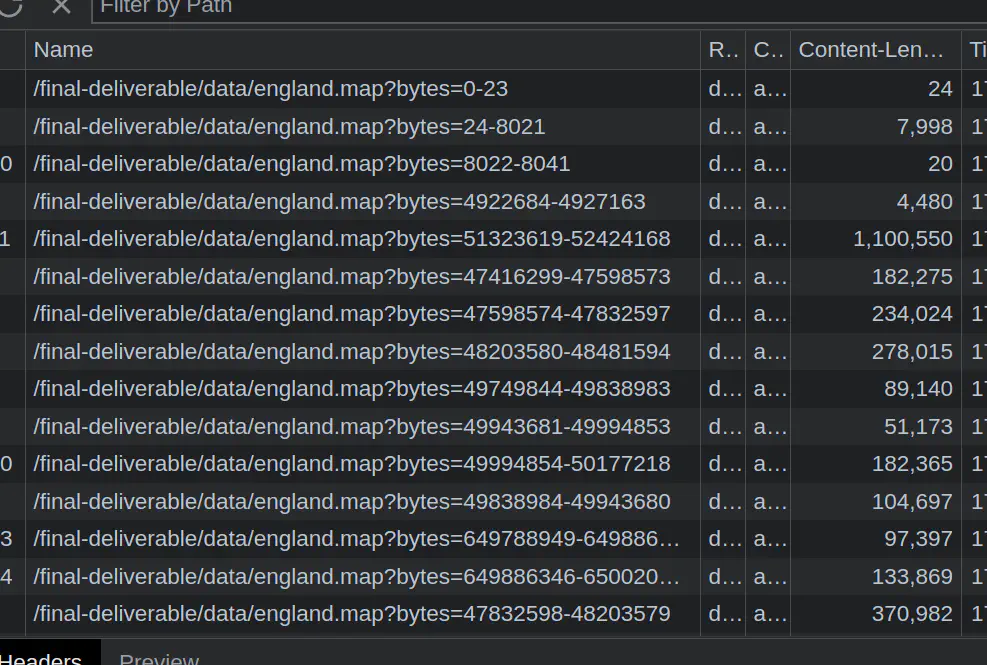Select the england.map bytes=0-23 request

point(271,89)
